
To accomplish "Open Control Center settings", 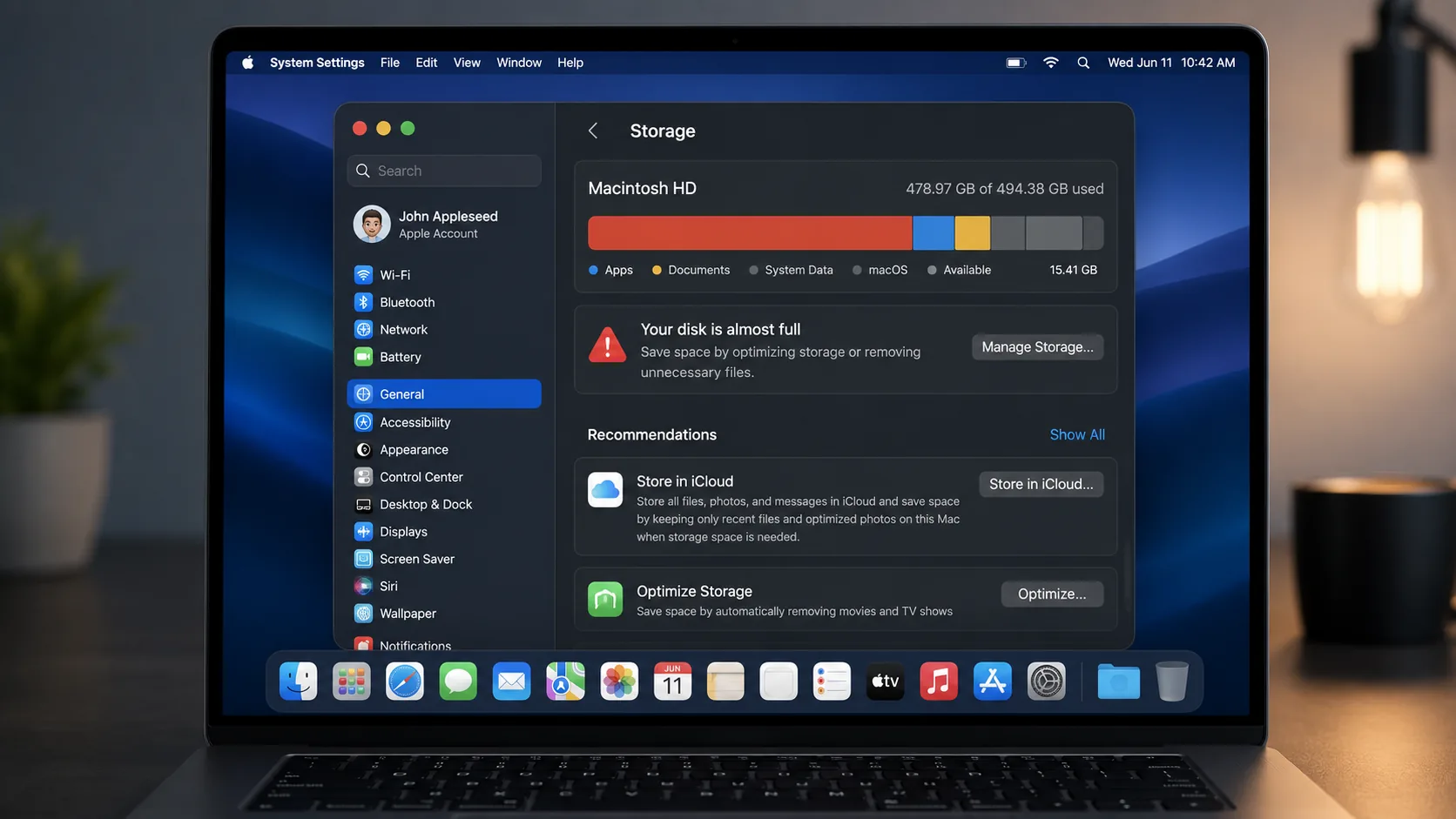I will tap(444, 477).
